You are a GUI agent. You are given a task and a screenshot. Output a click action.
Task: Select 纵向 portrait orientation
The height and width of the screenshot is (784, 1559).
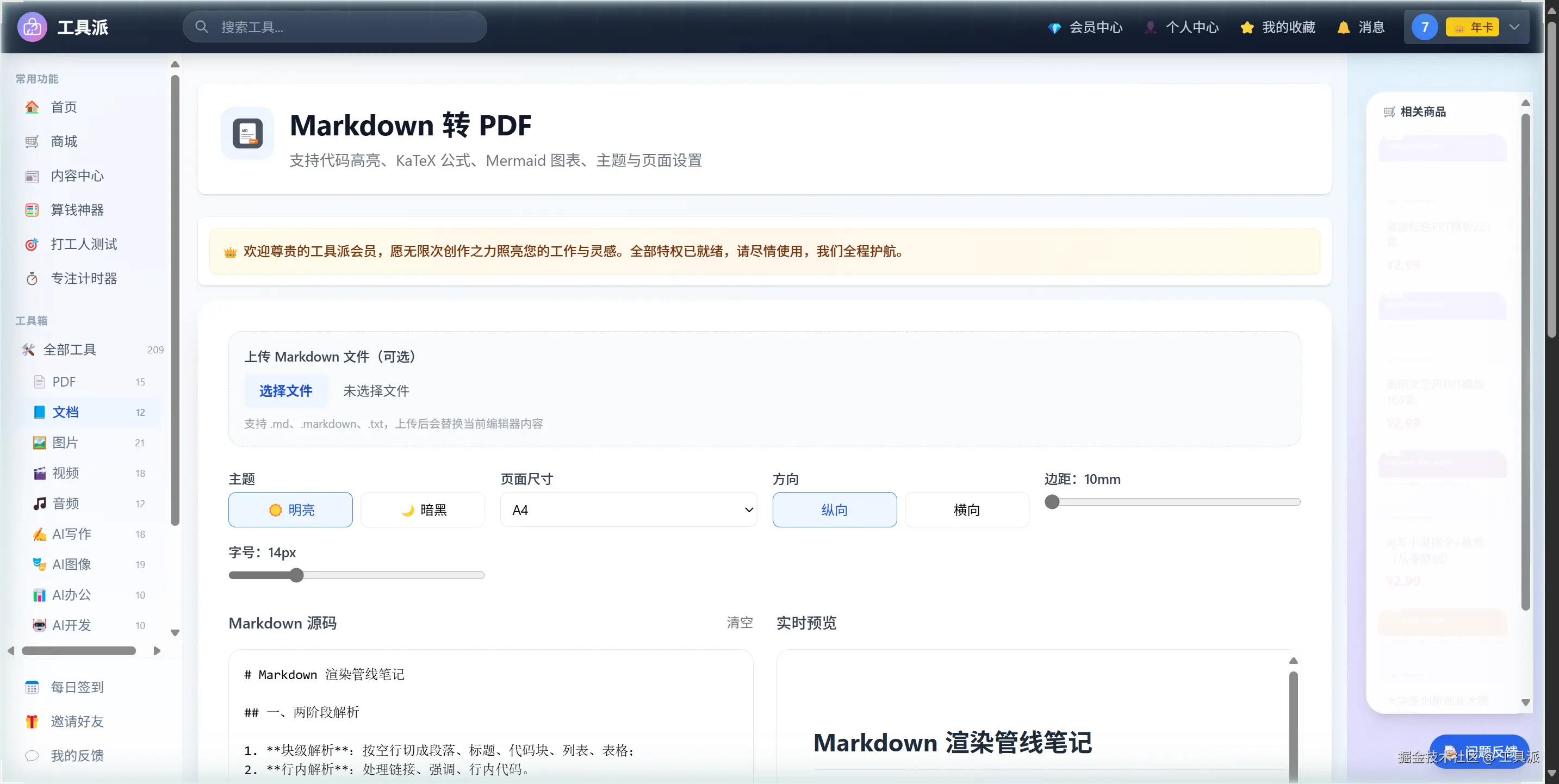[835, 510]
